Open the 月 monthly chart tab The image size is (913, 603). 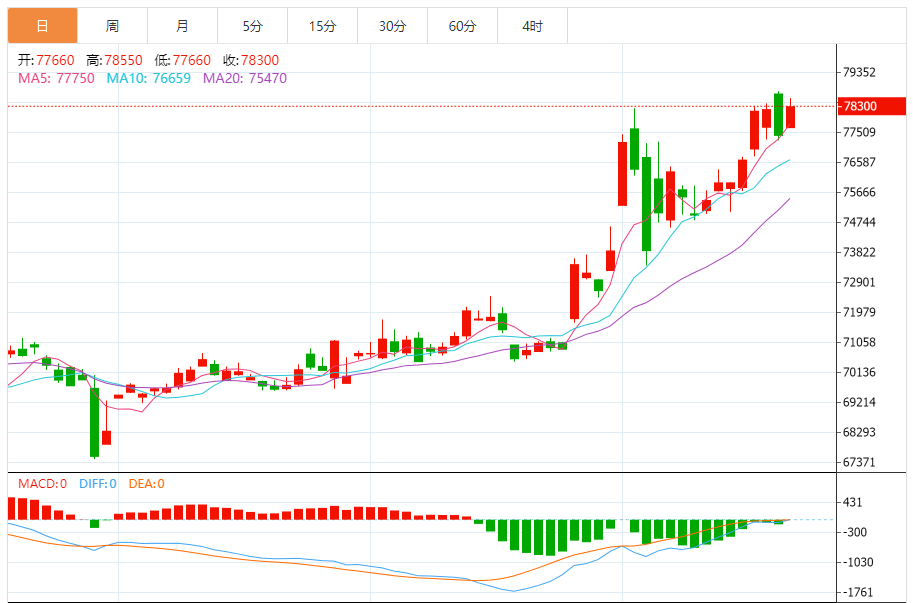click(182, 26)
